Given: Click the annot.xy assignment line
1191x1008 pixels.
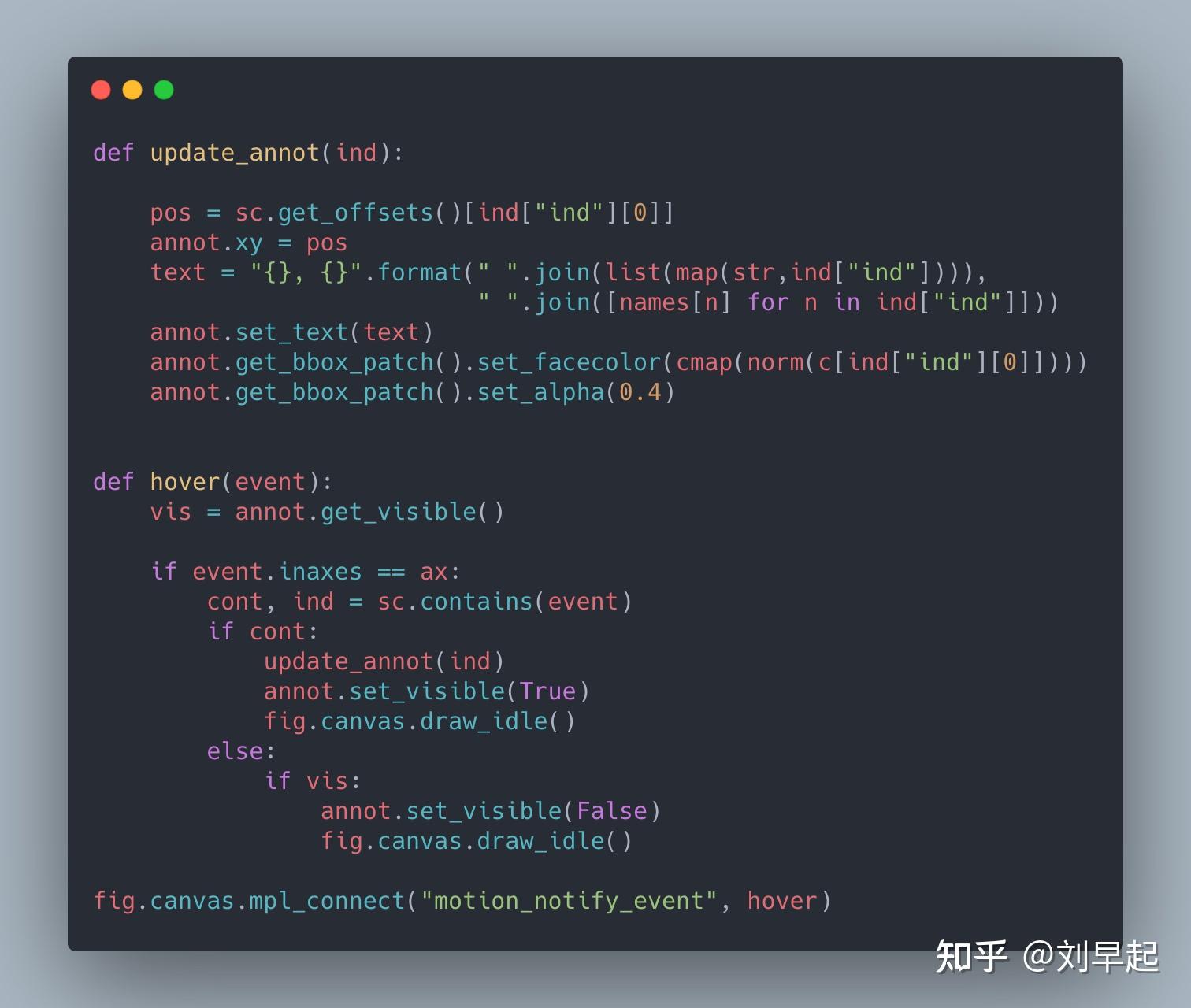Looking at the screenshot, I should (x=249, y=243).
